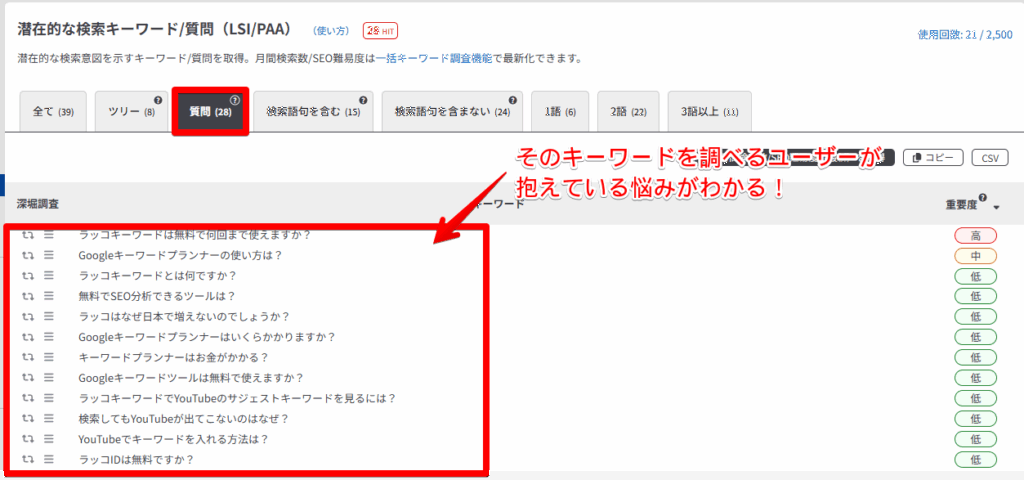Open the 検索語句を含まない (24) tab
Screen dimensions: 1024x480
point(451,112)
